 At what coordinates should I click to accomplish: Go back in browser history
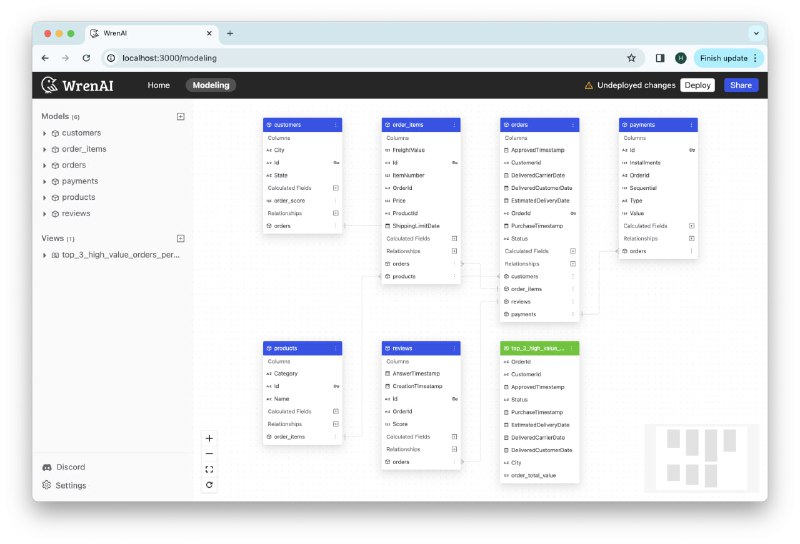[x=45, y=58]
